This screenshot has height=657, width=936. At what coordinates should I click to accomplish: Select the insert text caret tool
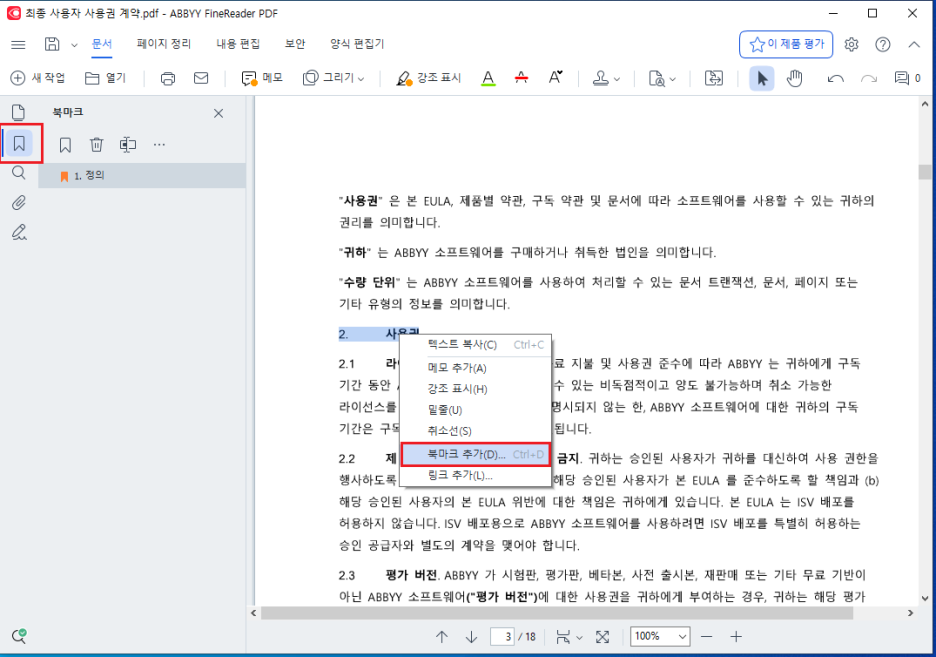[x=555, y=78]
